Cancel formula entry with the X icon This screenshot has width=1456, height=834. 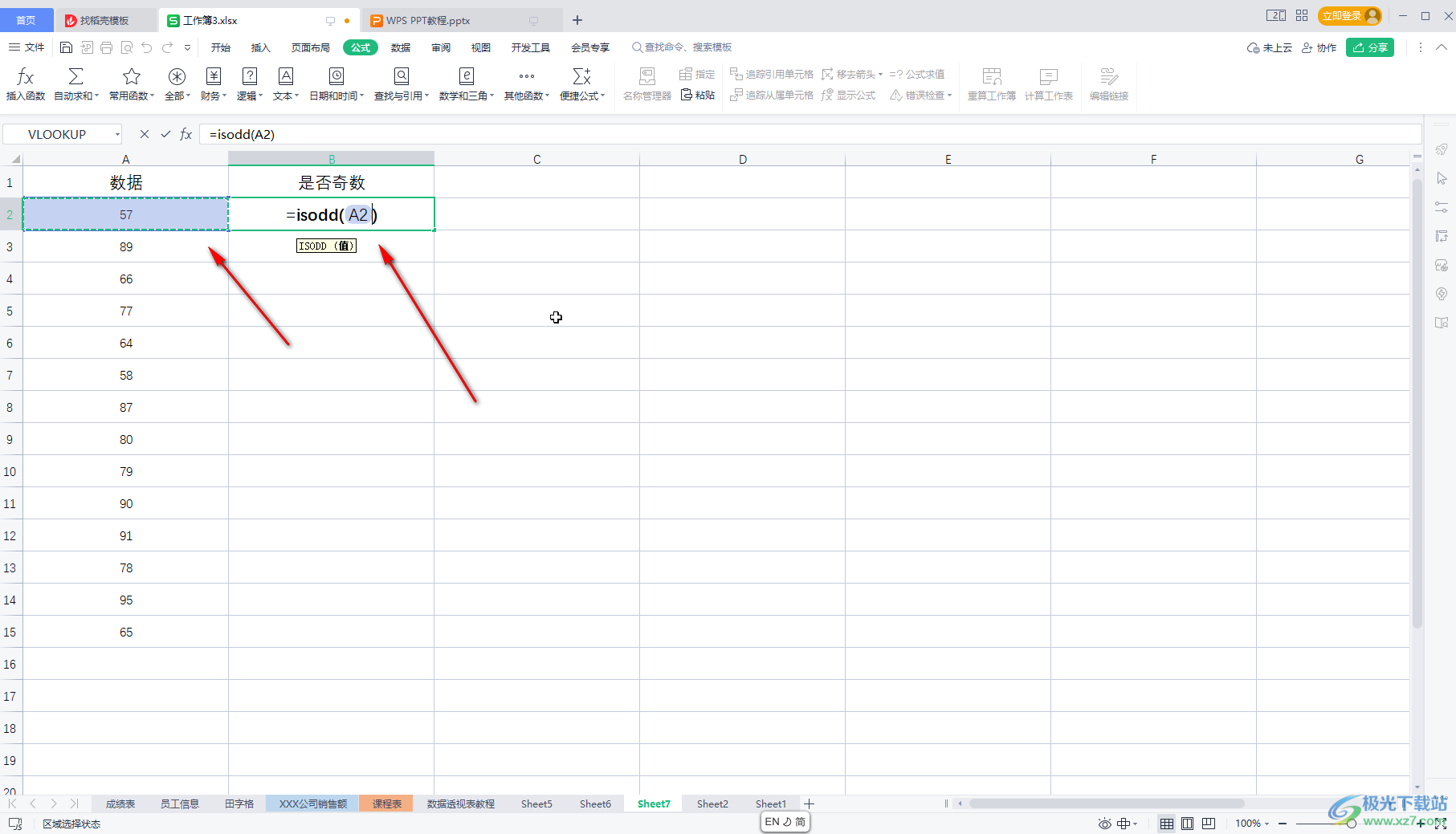(x=145, y=134)
